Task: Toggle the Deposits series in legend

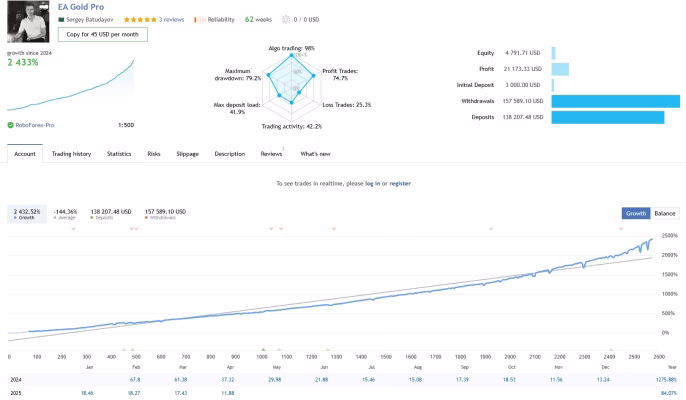Action: click(111, 214)
